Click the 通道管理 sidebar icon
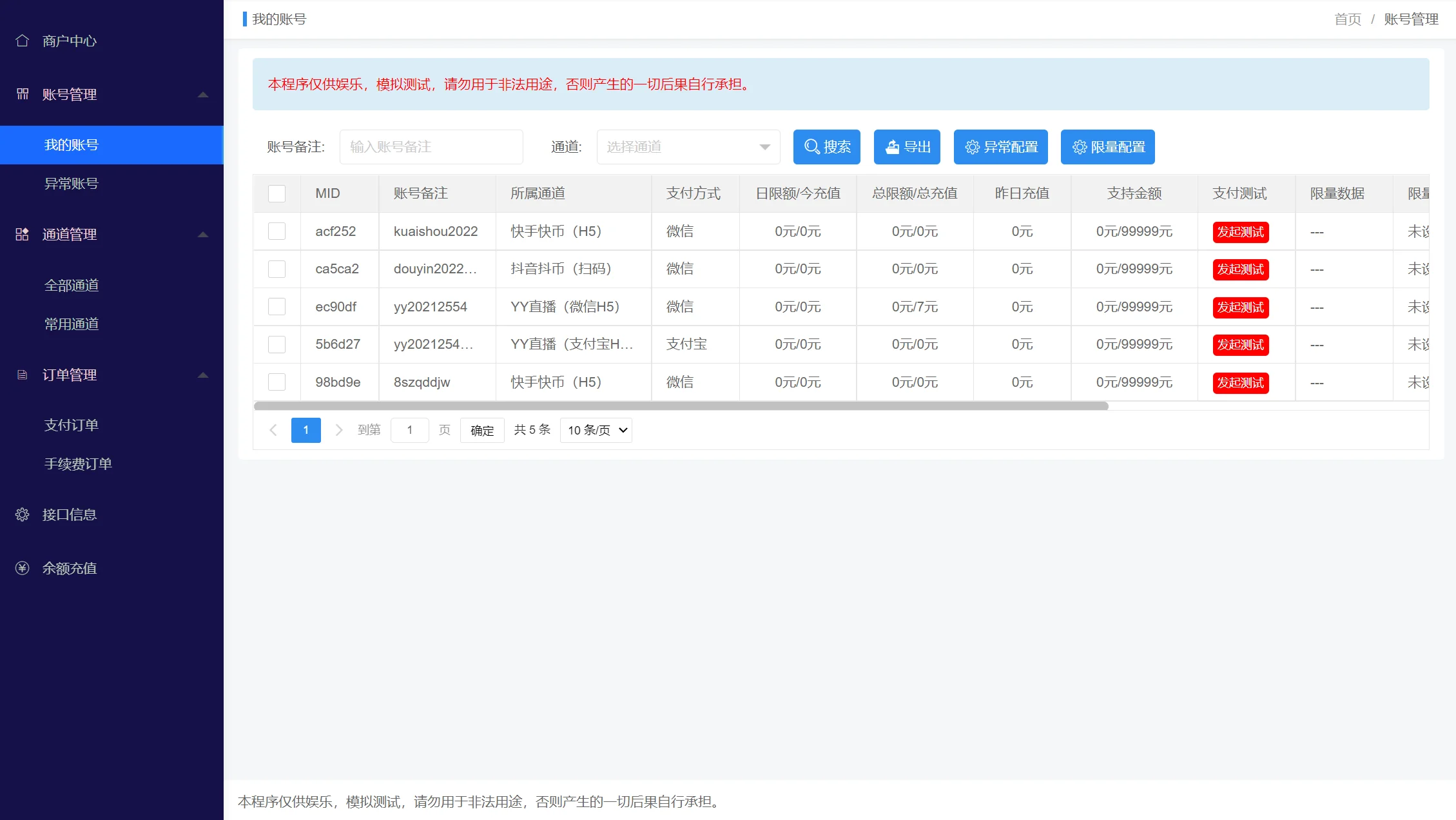 (x=22, y=234)
